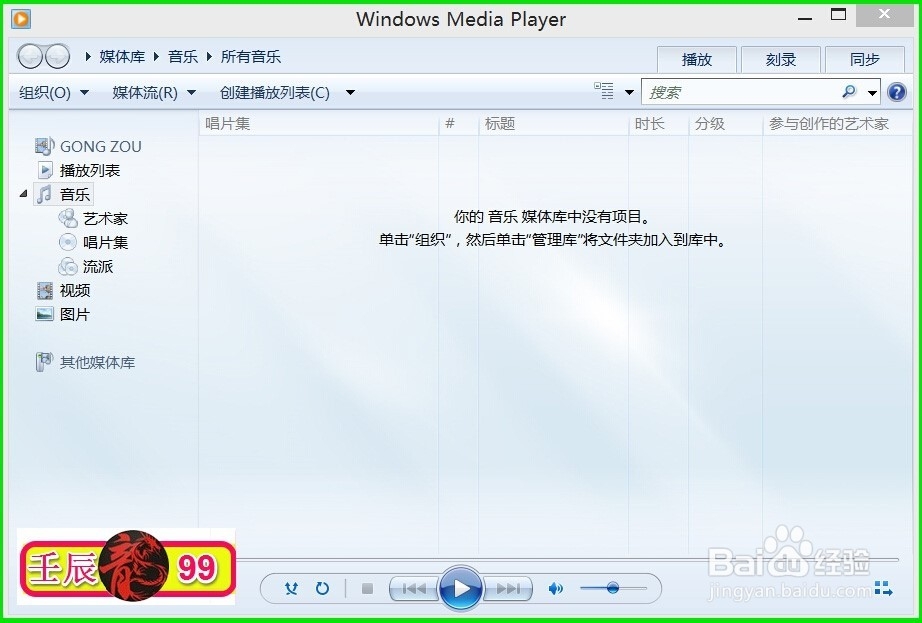922x623 pixels.
Task: Click the 唱片集 column header
Action: tap(319, 123)
